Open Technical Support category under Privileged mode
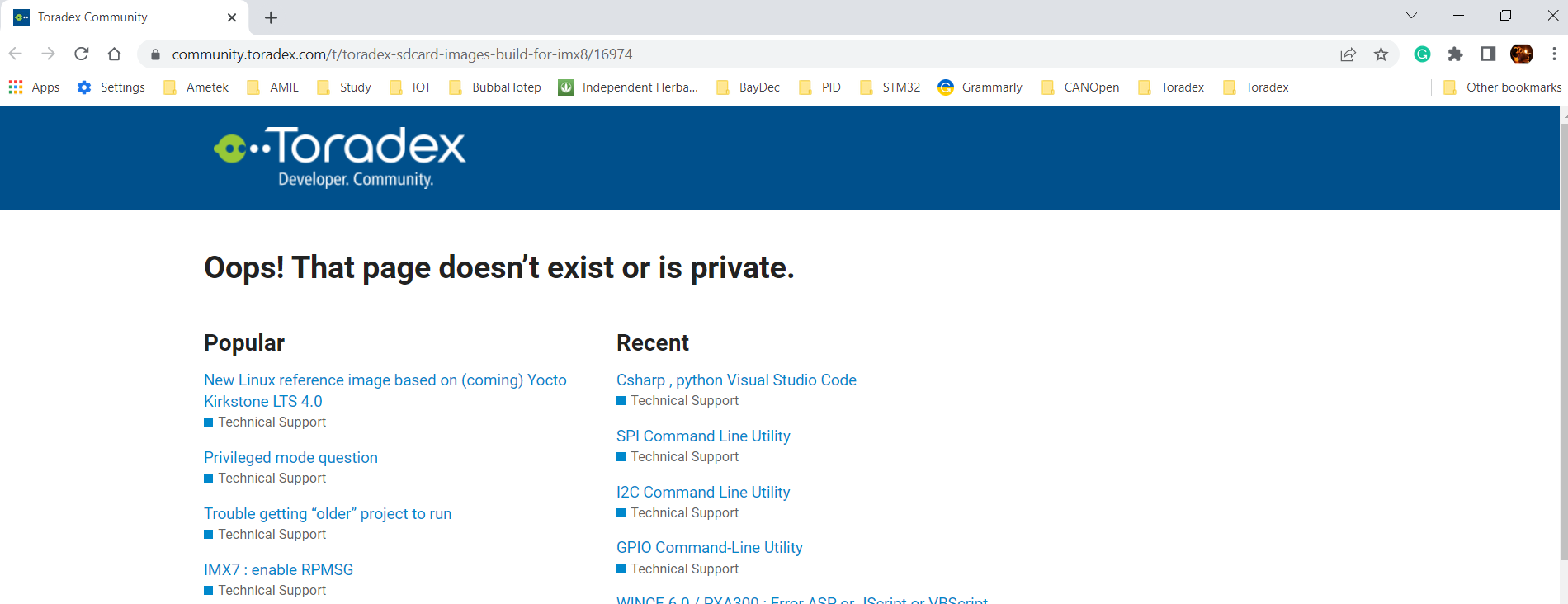The width and height of the screenshot is (1568, 604). point(265,479)
